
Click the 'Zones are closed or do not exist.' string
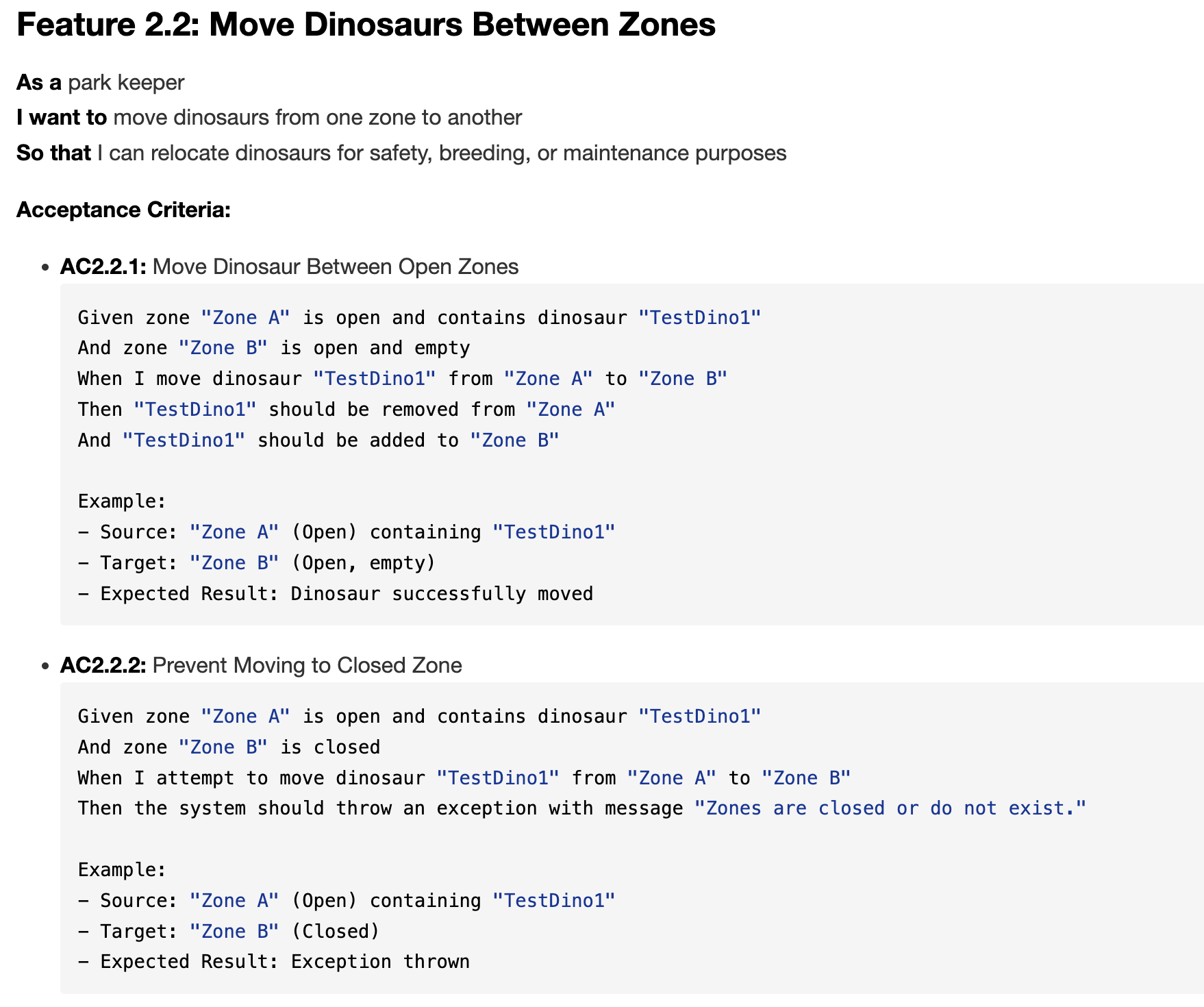coord(890,808)
